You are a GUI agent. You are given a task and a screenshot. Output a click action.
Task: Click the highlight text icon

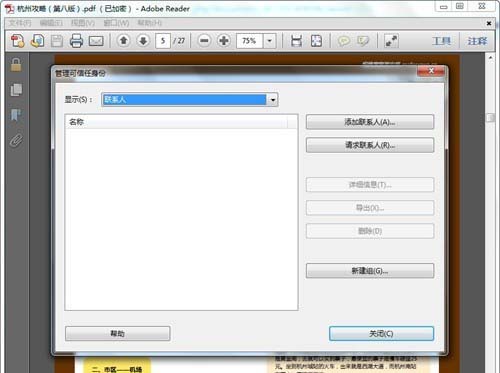click(363, 41)
